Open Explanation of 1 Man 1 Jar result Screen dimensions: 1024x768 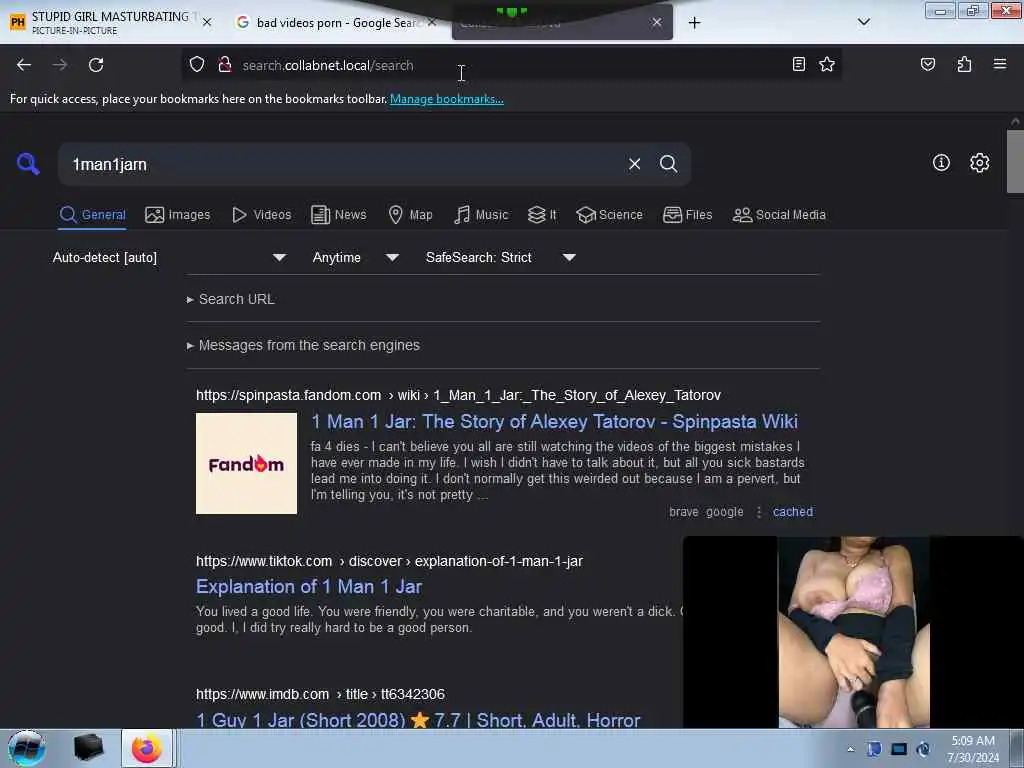point(309,586)
